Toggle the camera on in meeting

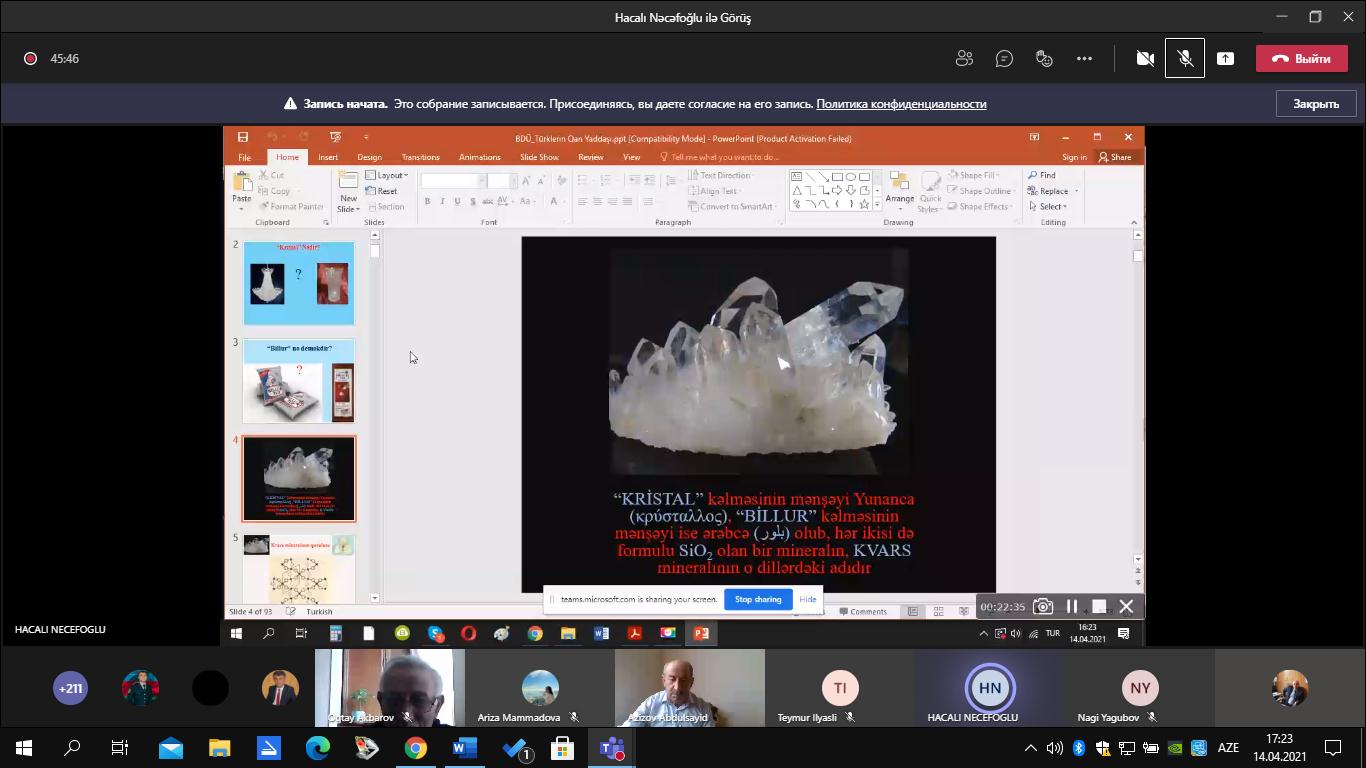click(1145, 59)
